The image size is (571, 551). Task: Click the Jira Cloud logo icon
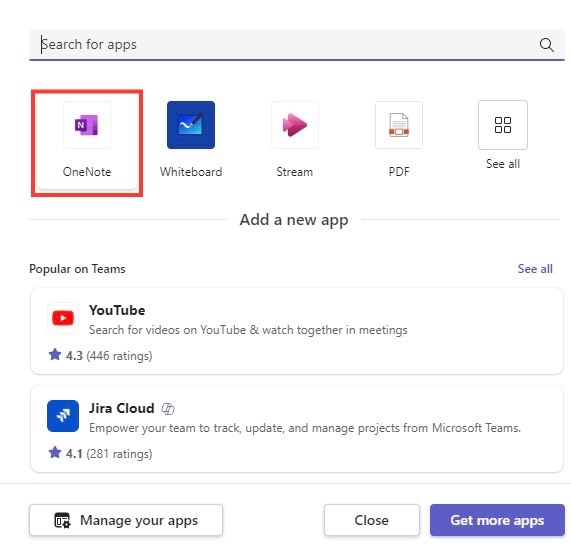click(63, 416)
